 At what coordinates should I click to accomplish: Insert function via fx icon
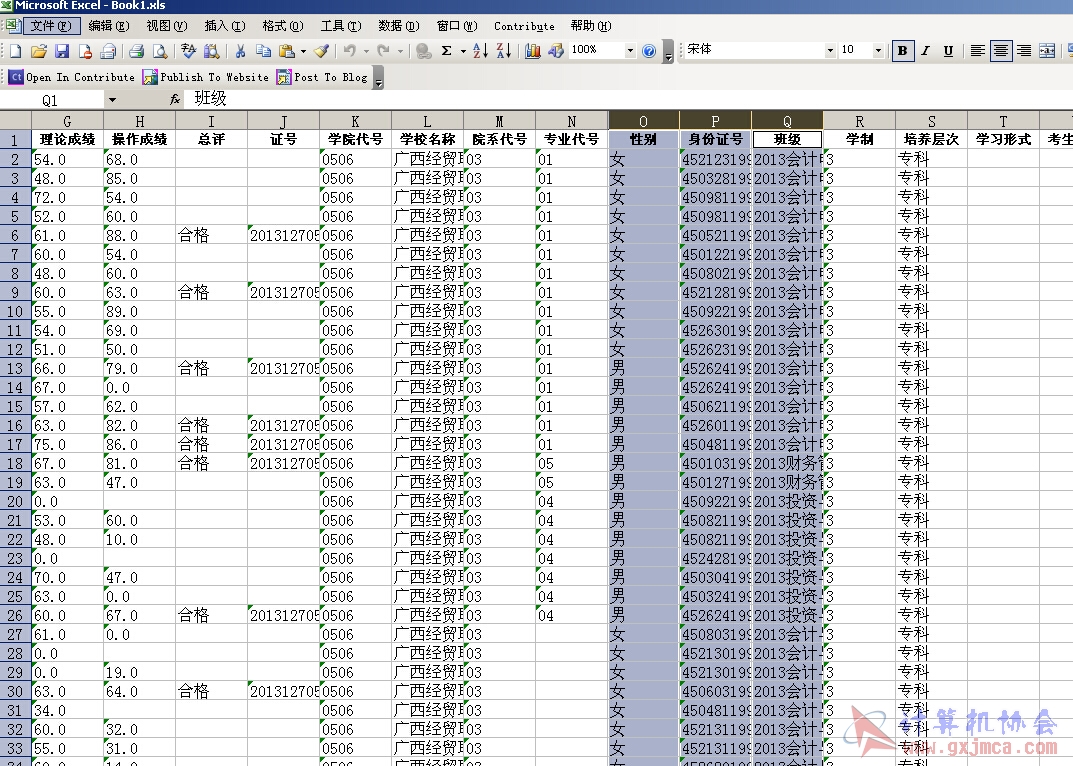174,100
